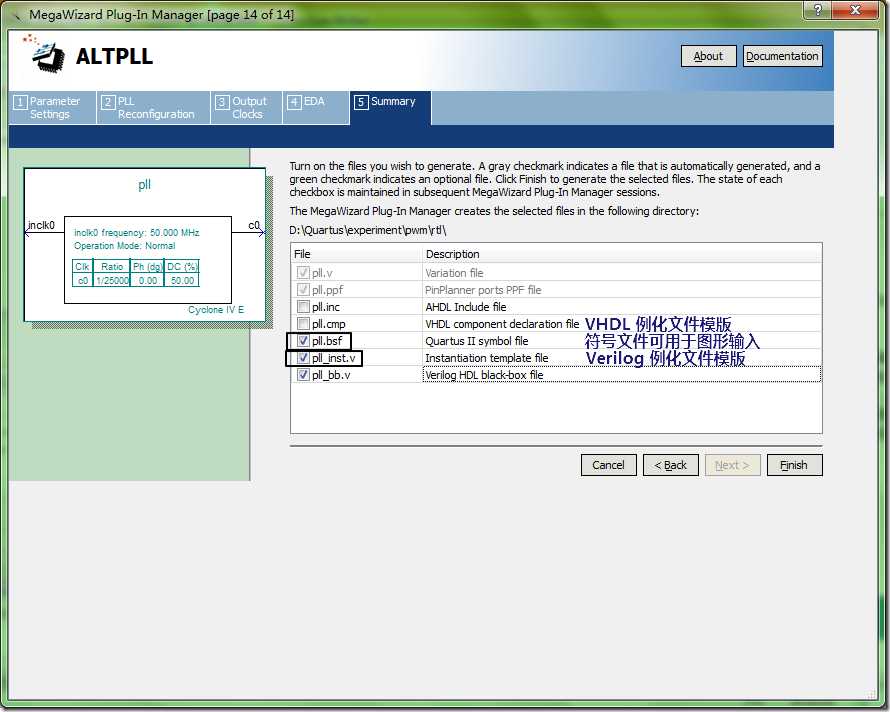Click the 'PinPlanner ports PPF file' description
The image size is (890, 712).
(x=483, y=290)
